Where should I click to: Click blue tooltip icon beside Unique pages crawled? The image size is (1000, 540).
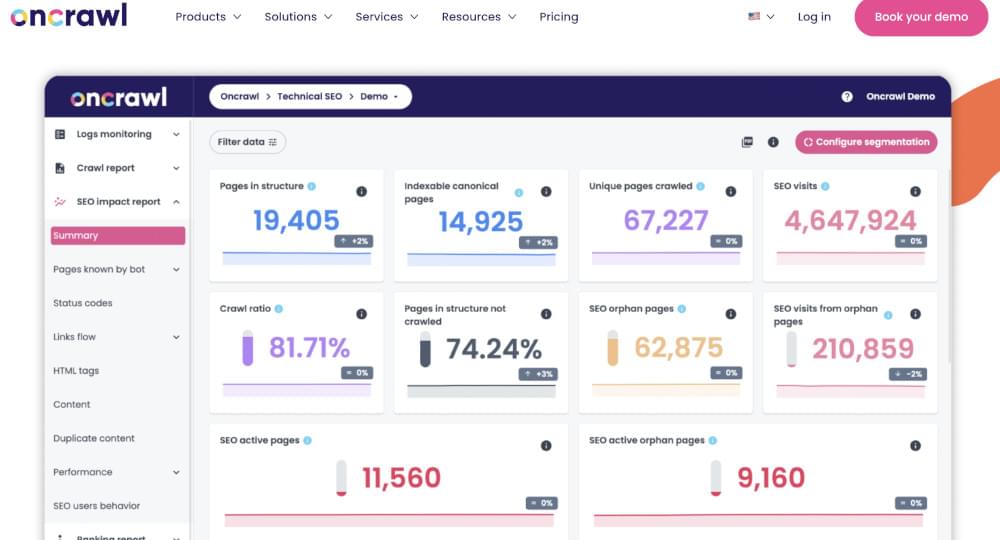(x=700, y=186)
